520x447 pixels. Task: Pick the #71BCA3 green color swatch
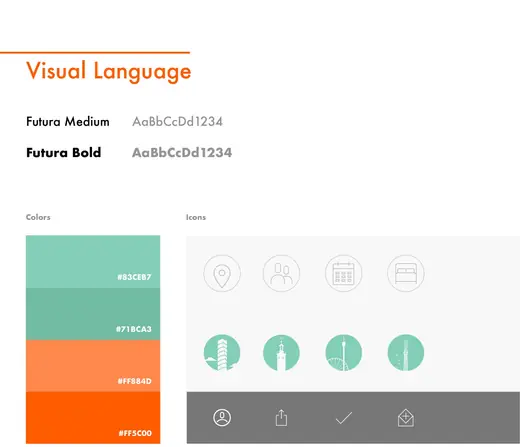click(93, 314)
